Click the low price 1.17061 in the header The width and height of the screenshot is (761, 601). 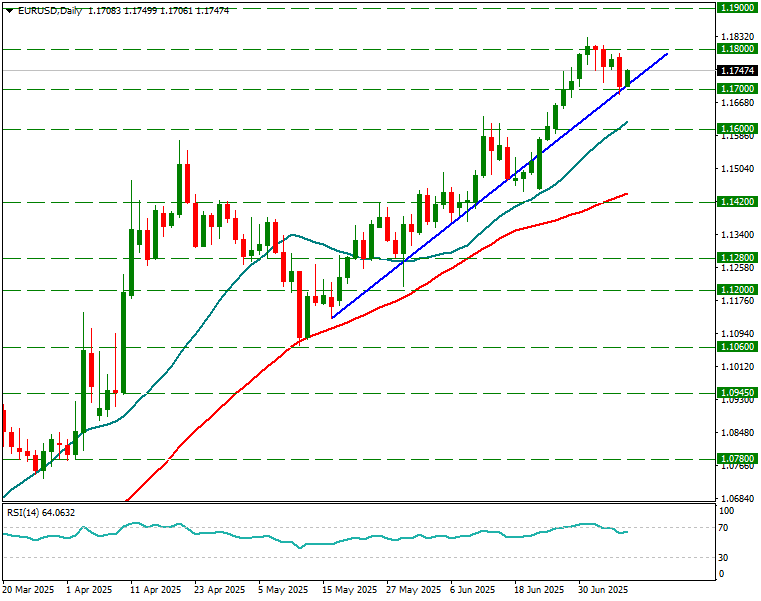pyautogui.click(x=176, y=11)
